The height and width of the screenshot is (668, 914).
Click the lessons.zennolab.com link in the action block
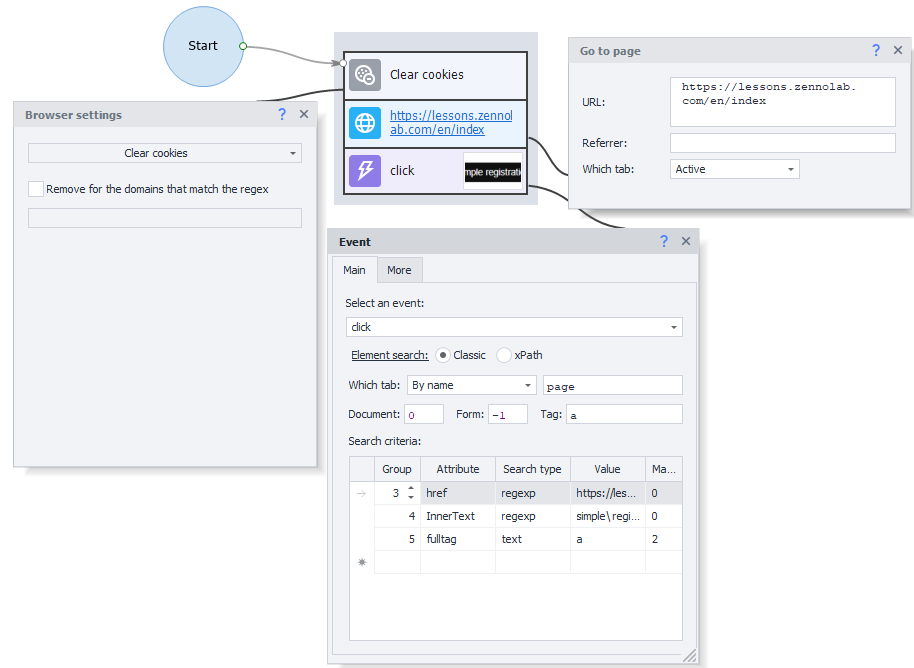[450, 123]
